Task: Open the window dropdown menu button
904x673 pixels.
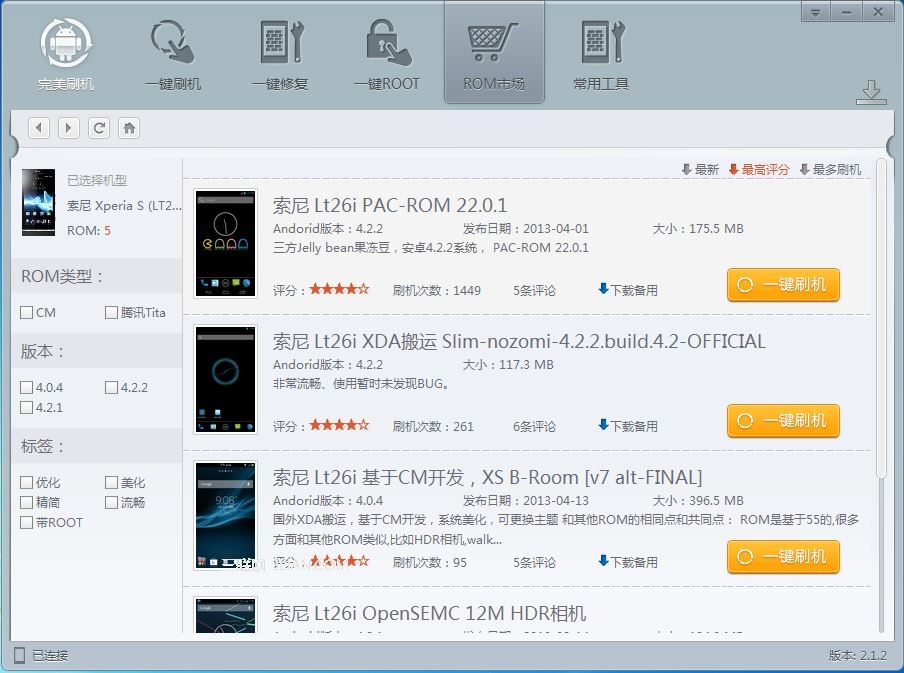Action: click(816, 12)
